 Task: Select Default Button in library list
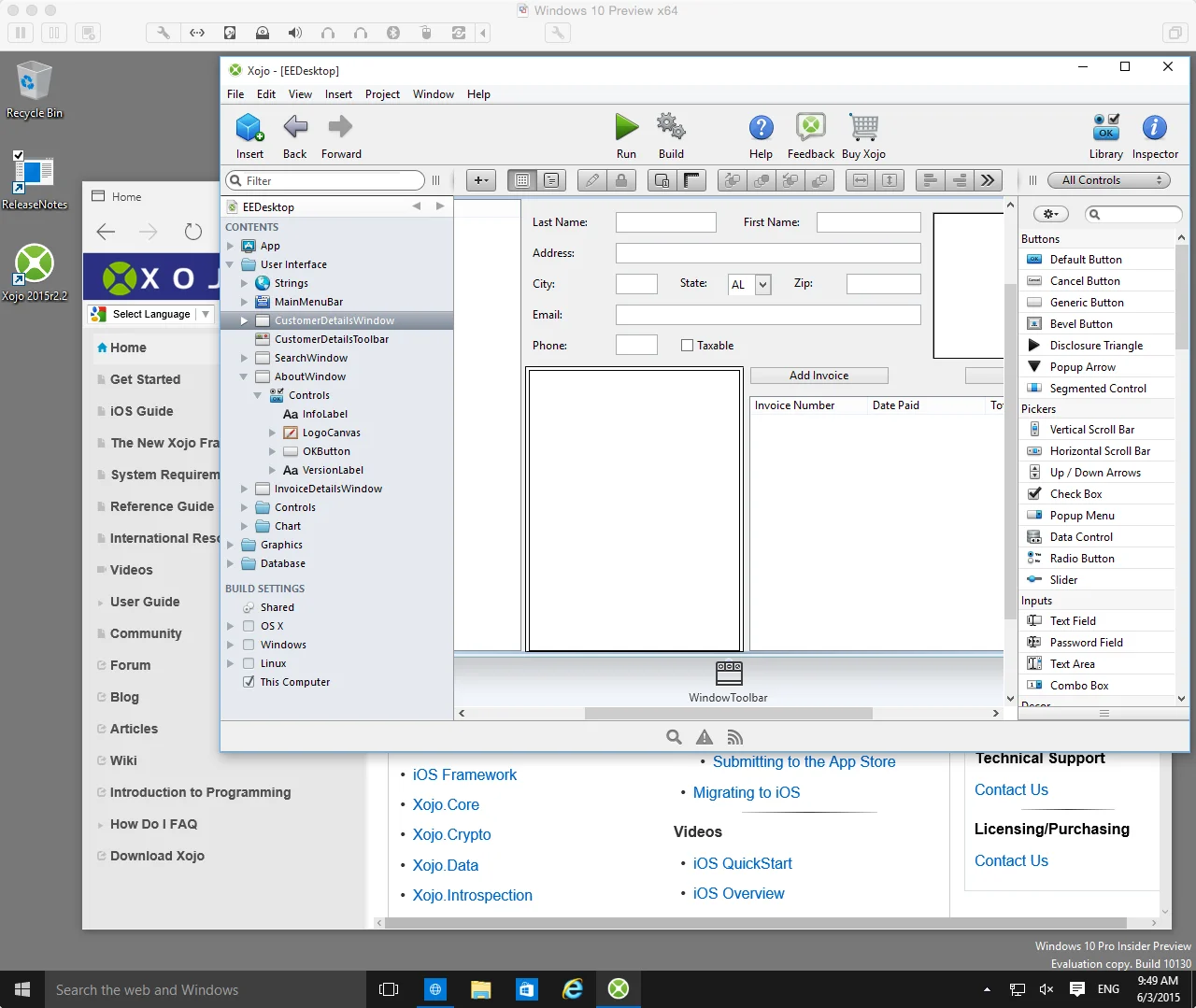pyautogui.click(x=1086, y=260)
